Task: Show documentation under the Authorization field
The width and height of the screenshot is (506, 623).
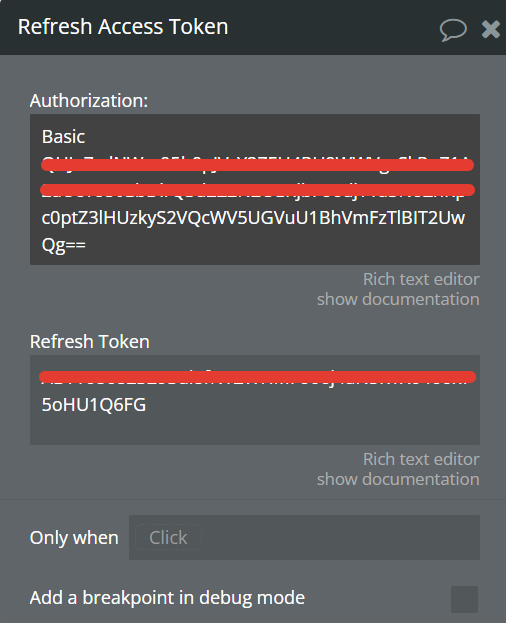Action: click(398, 299)
